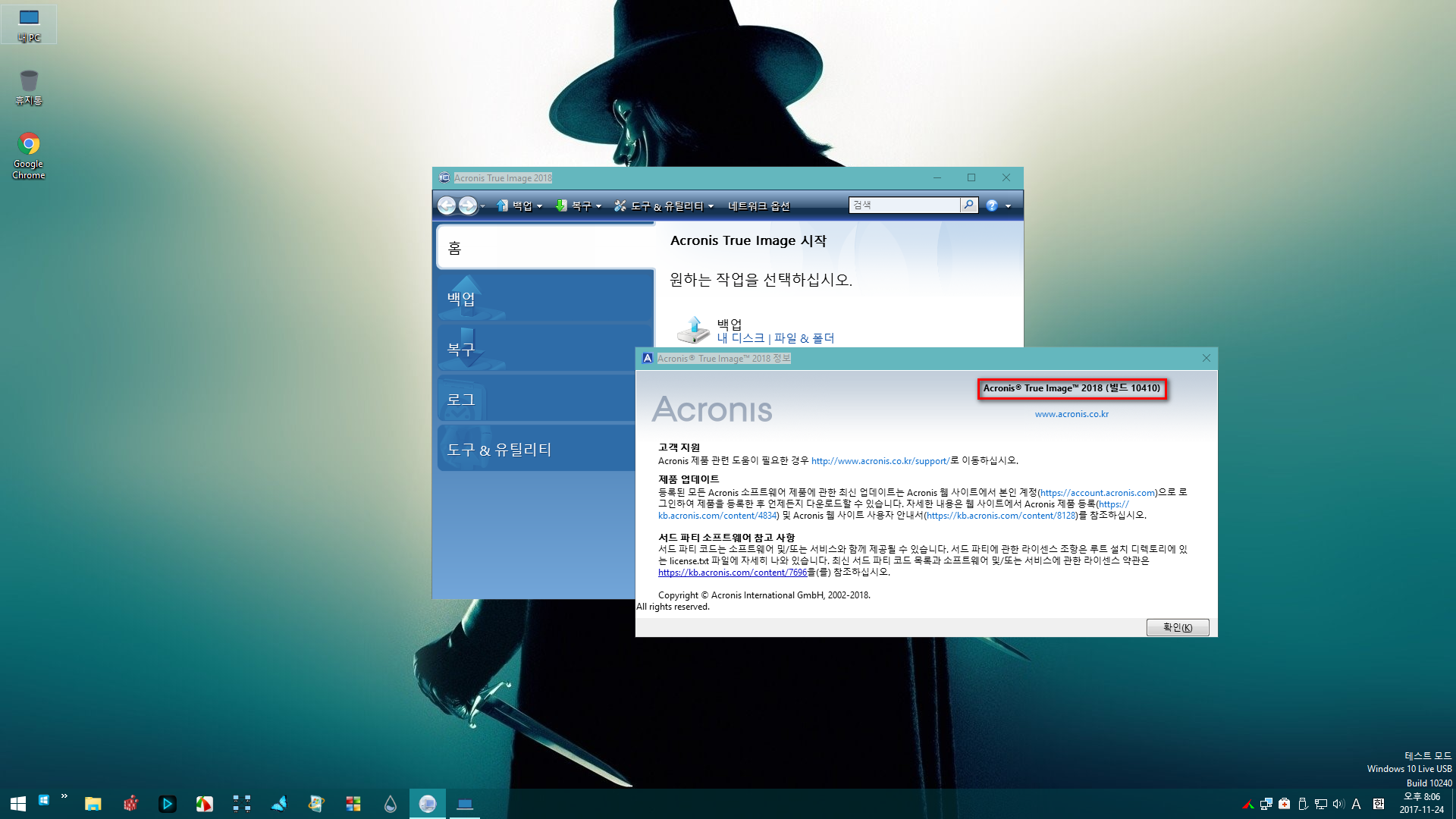Open the 복구 toolbar dropdown menu
The height and width of the screenshot is (819, 1456).
coord(579,206)
